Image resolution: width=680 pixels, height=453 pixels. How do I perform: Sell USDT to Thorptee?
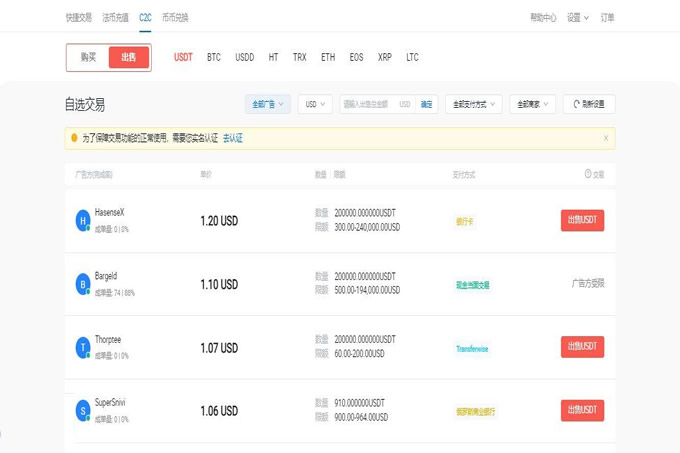coord(582,347)
